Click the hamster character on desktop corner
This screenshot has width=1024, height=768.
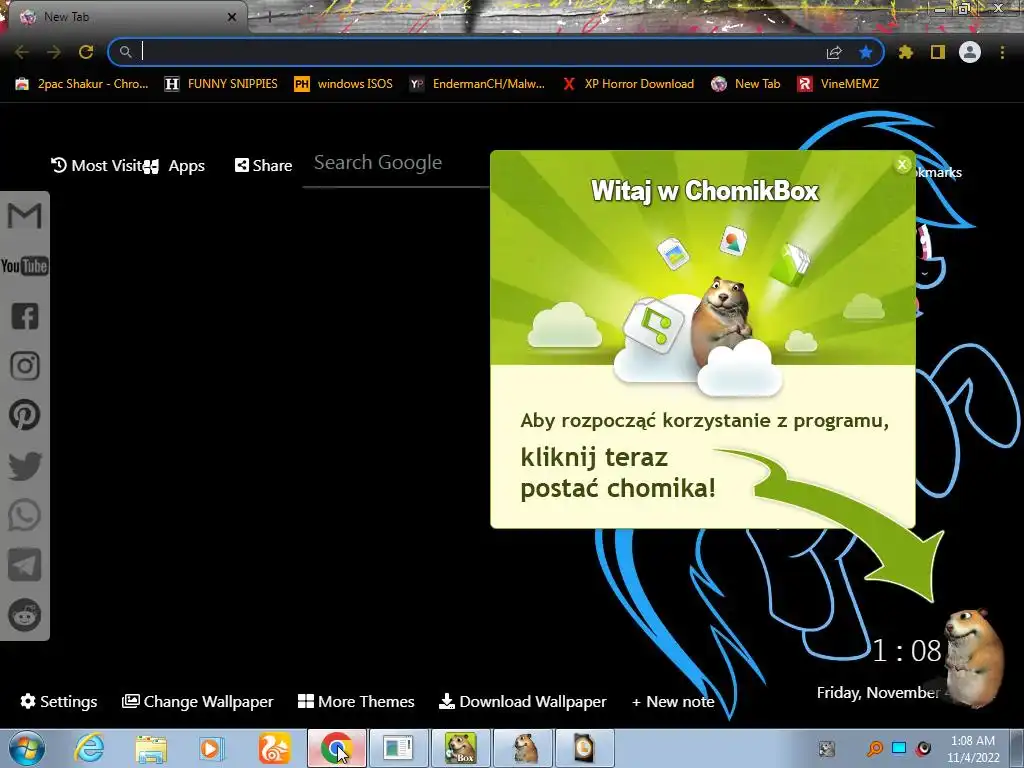pos(973,658)
